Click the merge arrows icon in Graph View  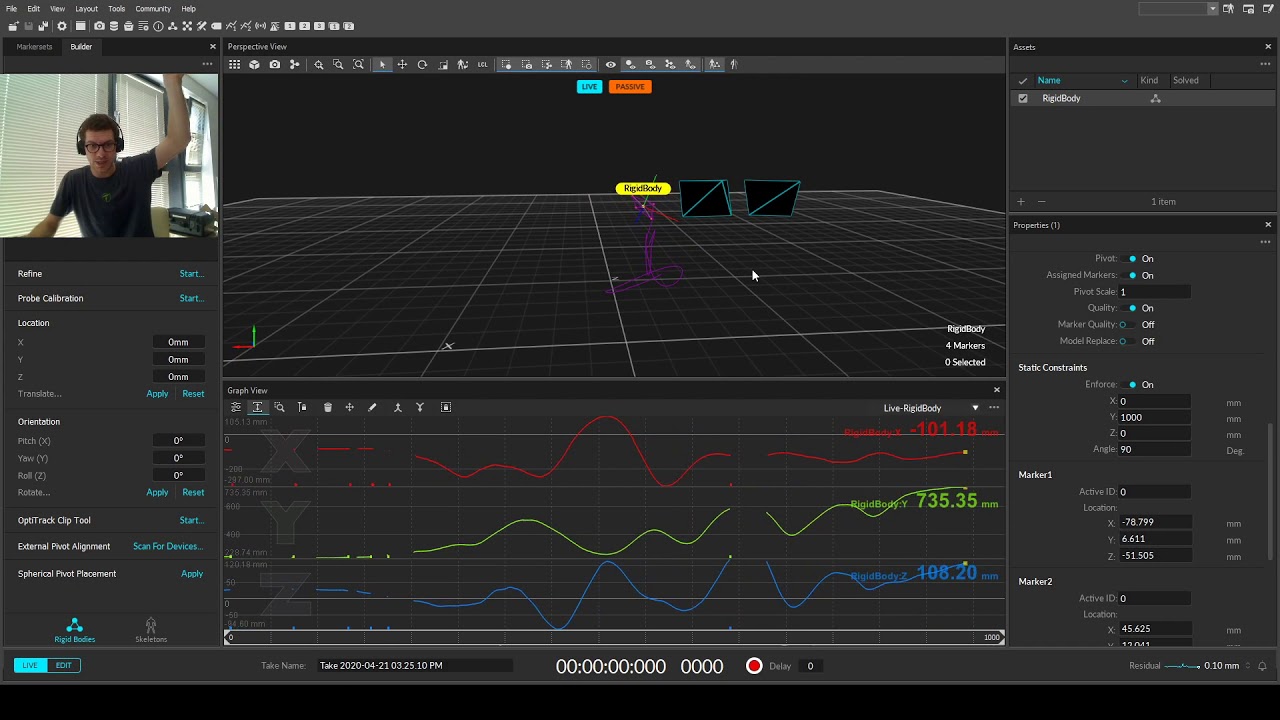coord(397,407)
